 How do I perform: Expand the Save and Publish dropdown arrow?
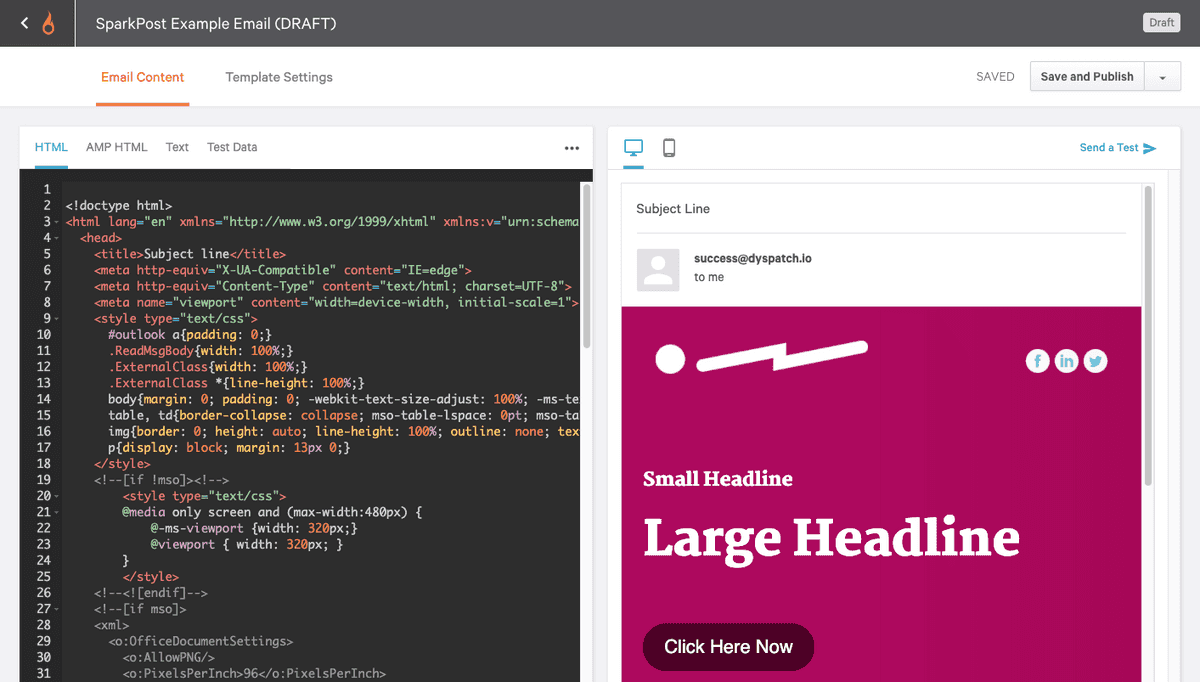point(1162,77)
